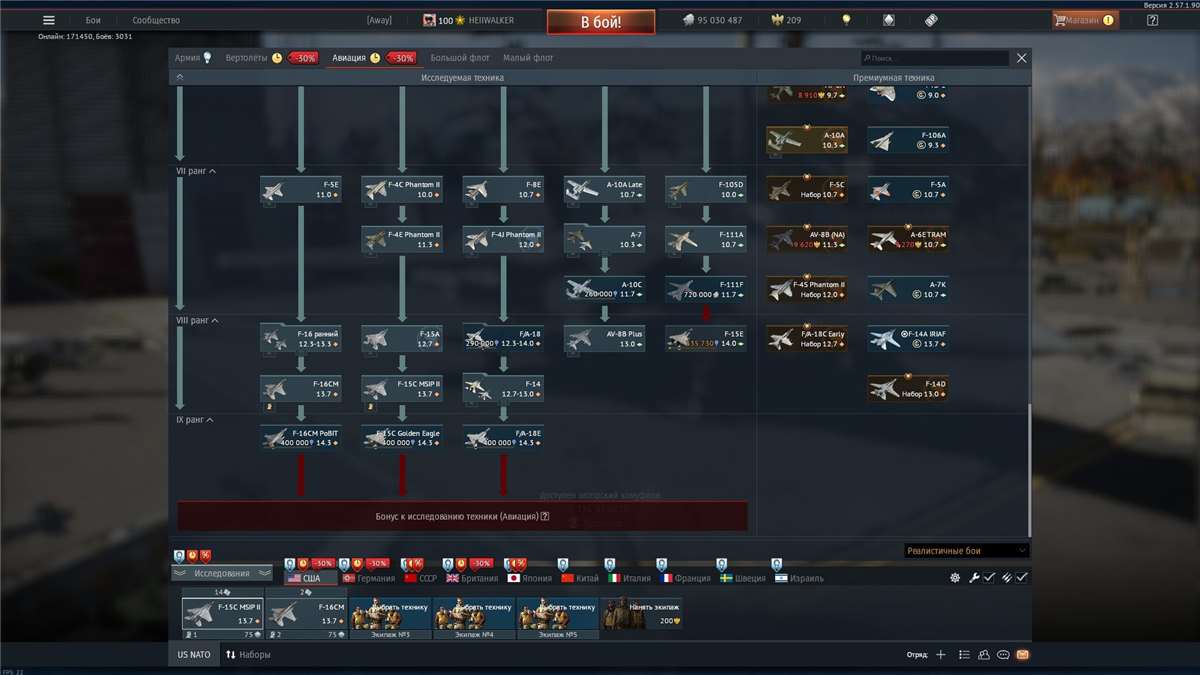The height and width of the screenshot is (675, 1200).
Task: Open the HEIIWALKER player profile avatar
Action: tap(429, 20)
